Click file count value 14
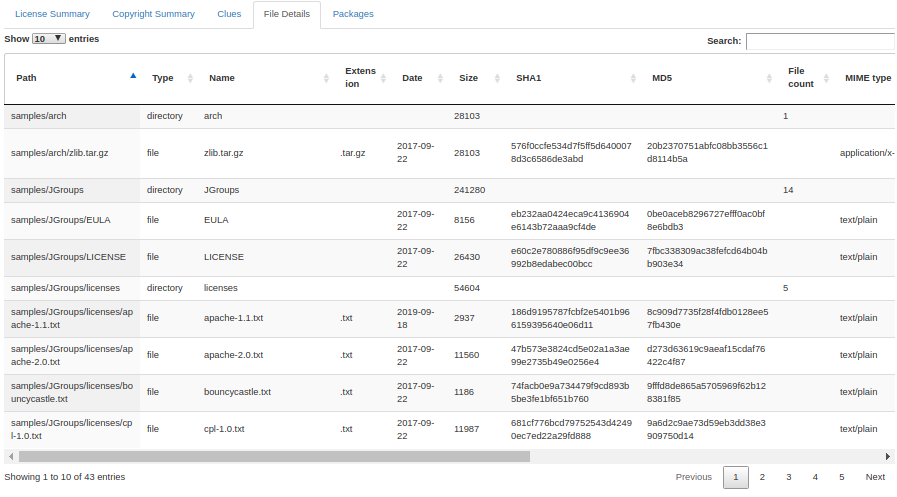The width and height of the screenshot is (897, 497). pyautogui.click(x=788, y=190)
